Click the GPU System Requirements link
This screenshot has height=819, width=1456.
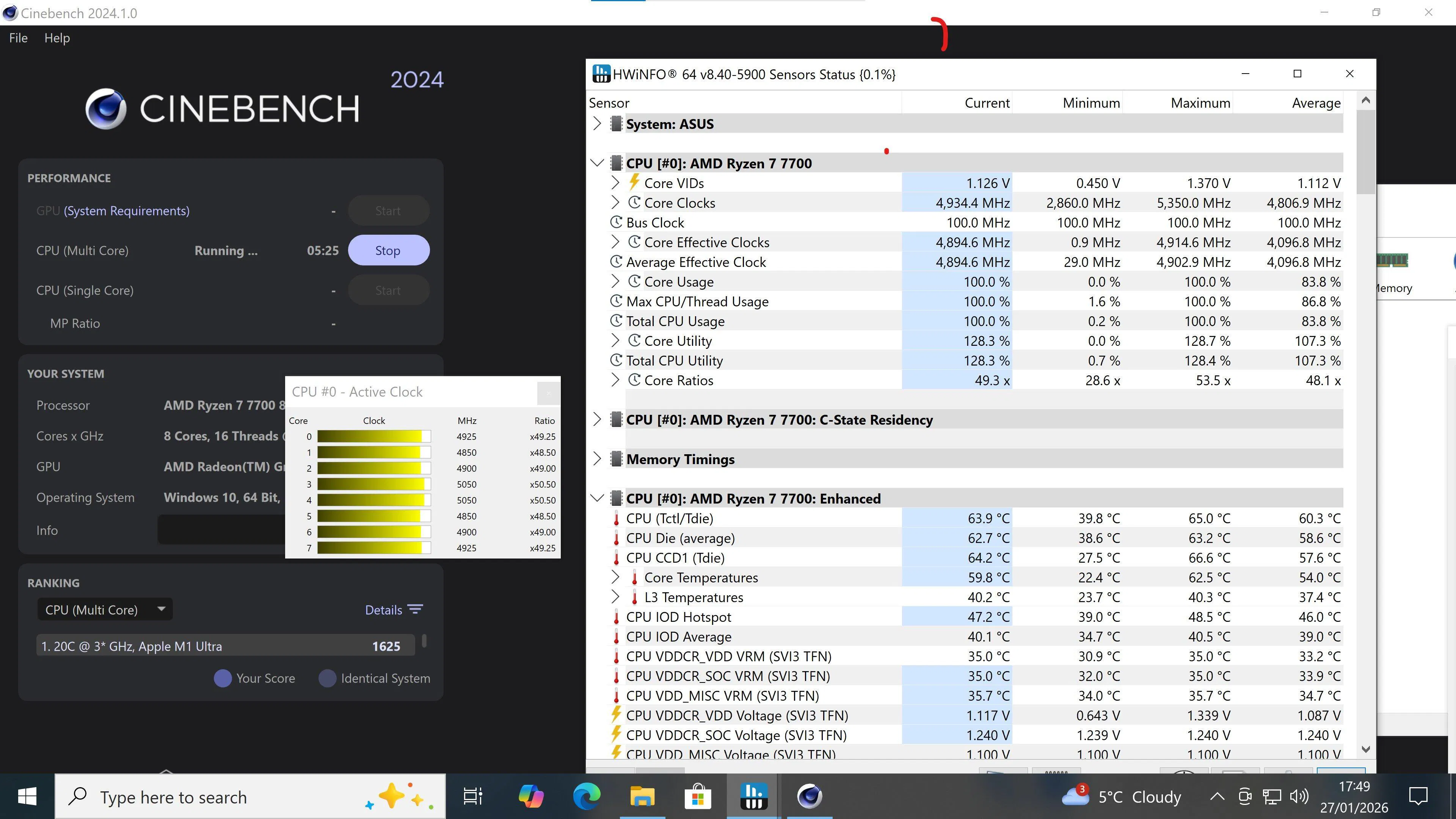click(x=127, y=211)
